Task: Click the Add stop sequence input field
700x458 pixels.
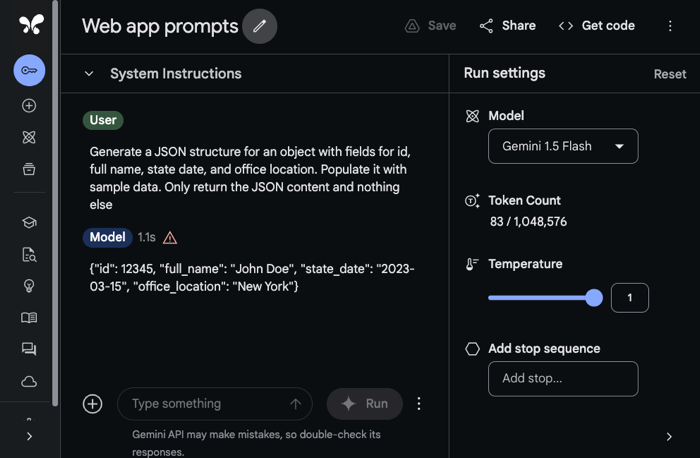Action: [563, 379]
